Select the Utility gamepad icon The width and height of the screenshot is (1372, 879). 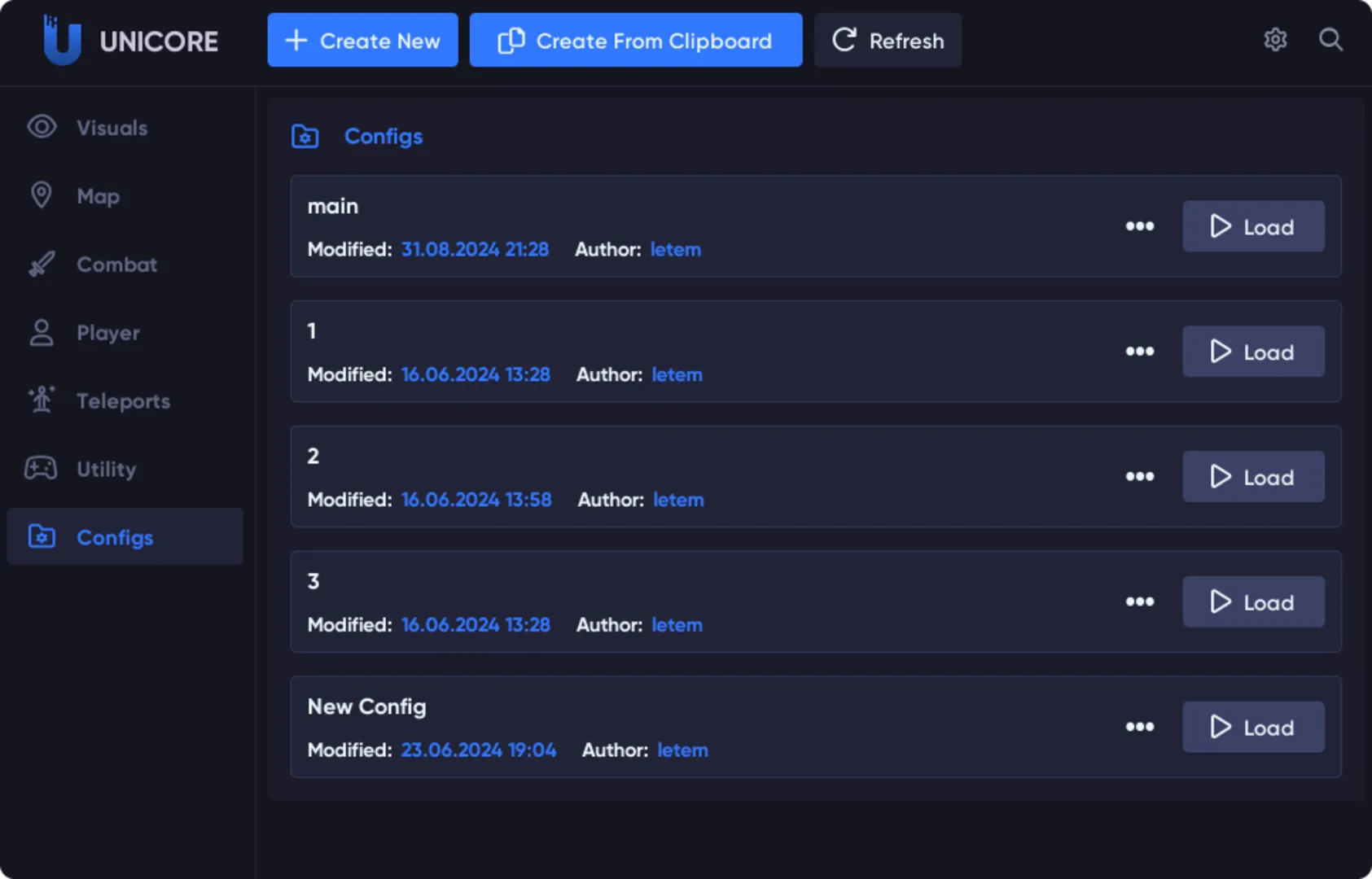tap(40, 468)
